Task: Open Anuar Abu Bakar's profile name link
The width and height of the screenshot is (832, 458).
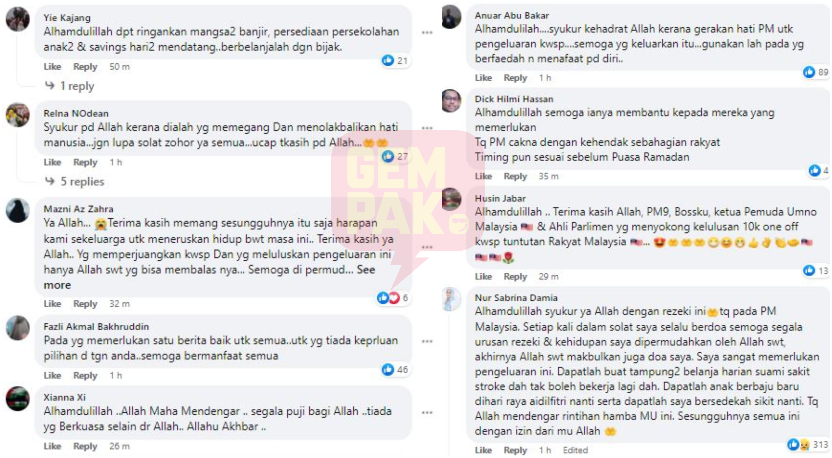Action: click(x=512, y=15)
